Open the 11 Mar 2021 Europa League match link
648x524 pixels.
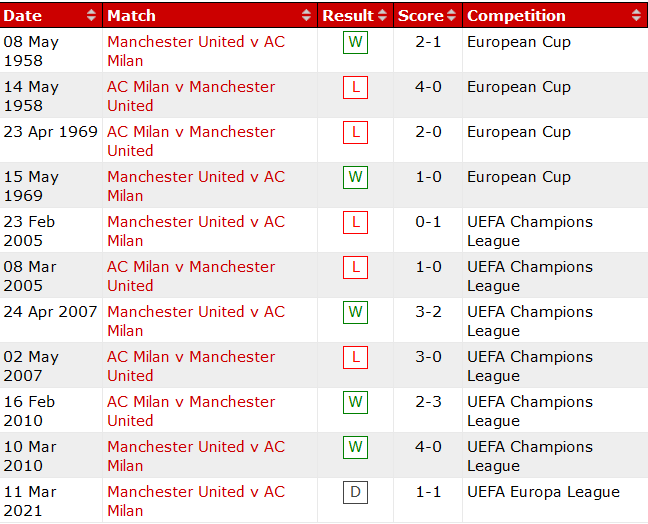[x=195, y=492]
